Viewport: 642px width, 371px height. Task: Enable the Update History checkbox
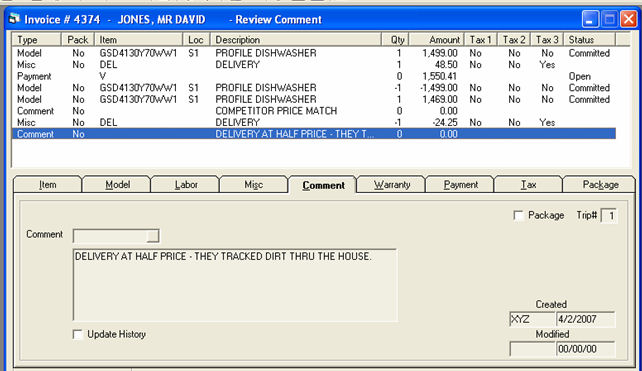78,335
